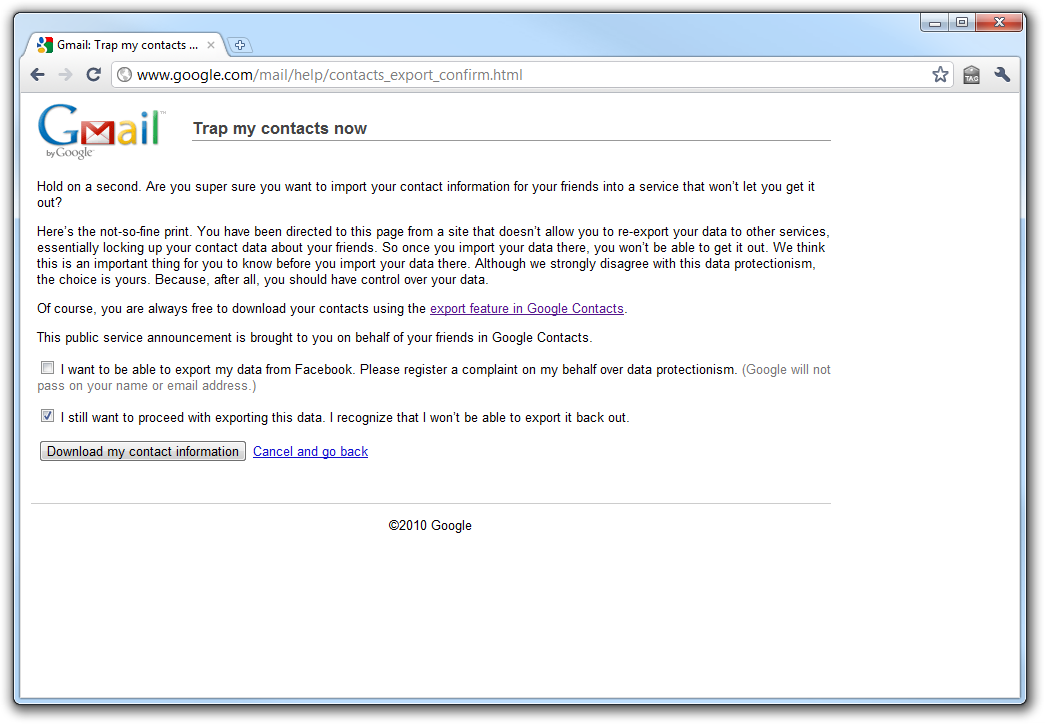Maximize the Chrome window
Image resolution: width=1045 pixels, height=724 pixels.
pos(962,22)
